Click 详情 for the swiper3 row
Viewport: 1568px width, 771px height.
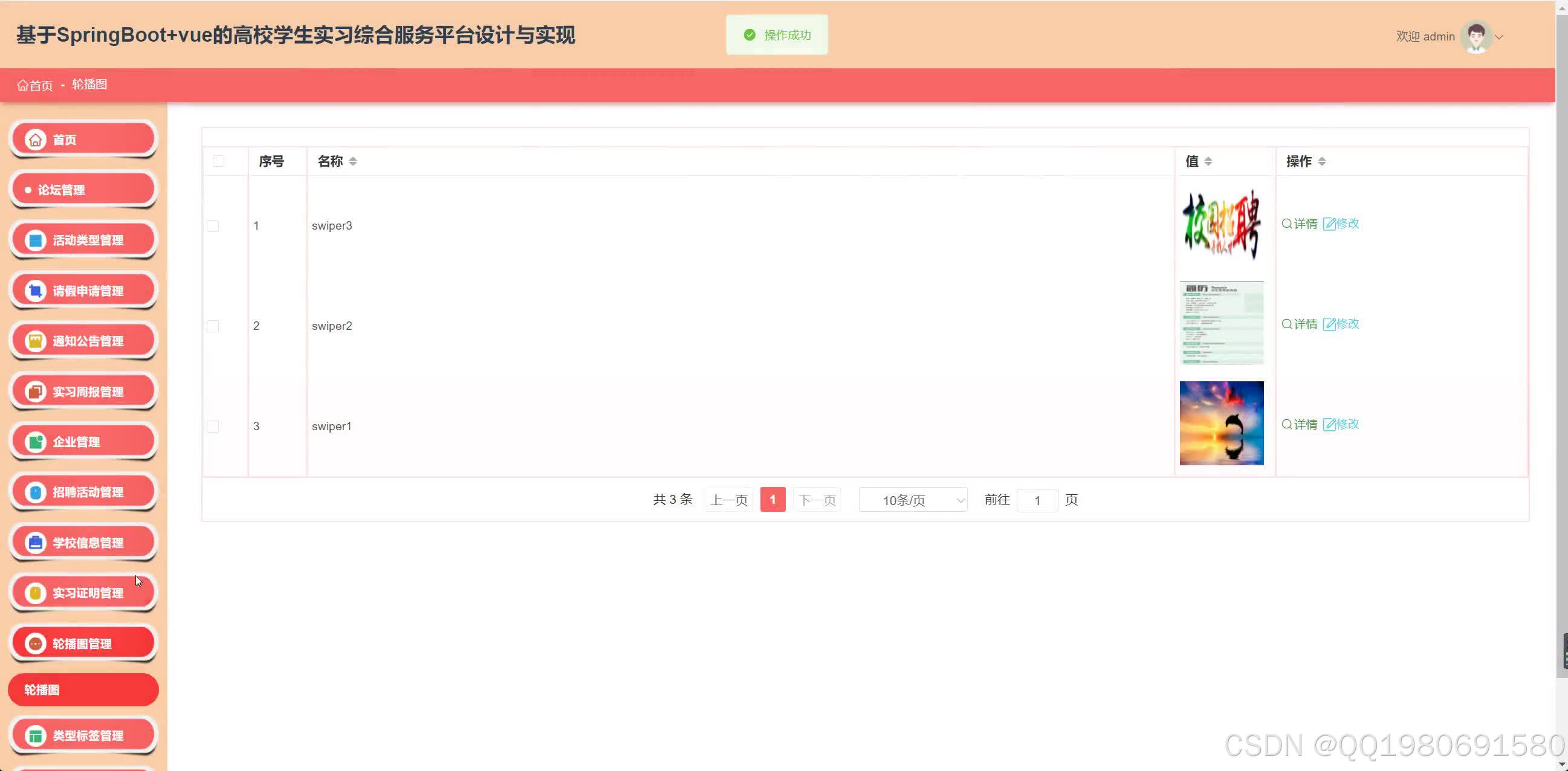[1300, 224]
